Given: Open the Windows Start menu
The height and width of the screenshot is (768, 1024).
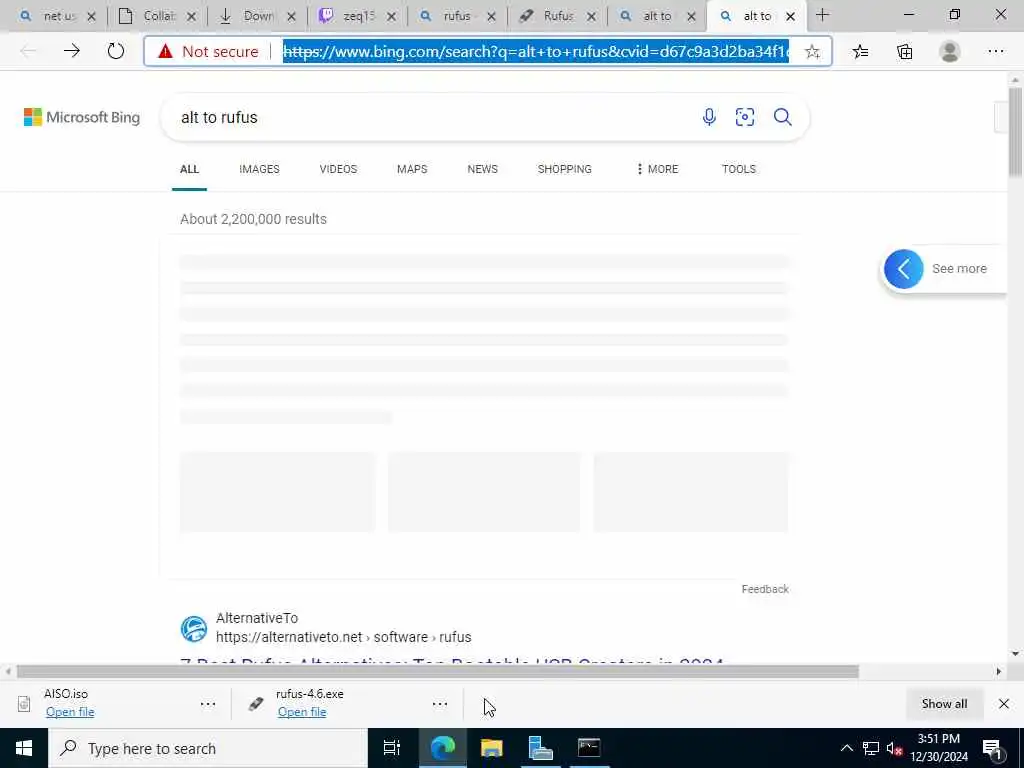Looking at the screenshot, I should [x=24, y=748].
